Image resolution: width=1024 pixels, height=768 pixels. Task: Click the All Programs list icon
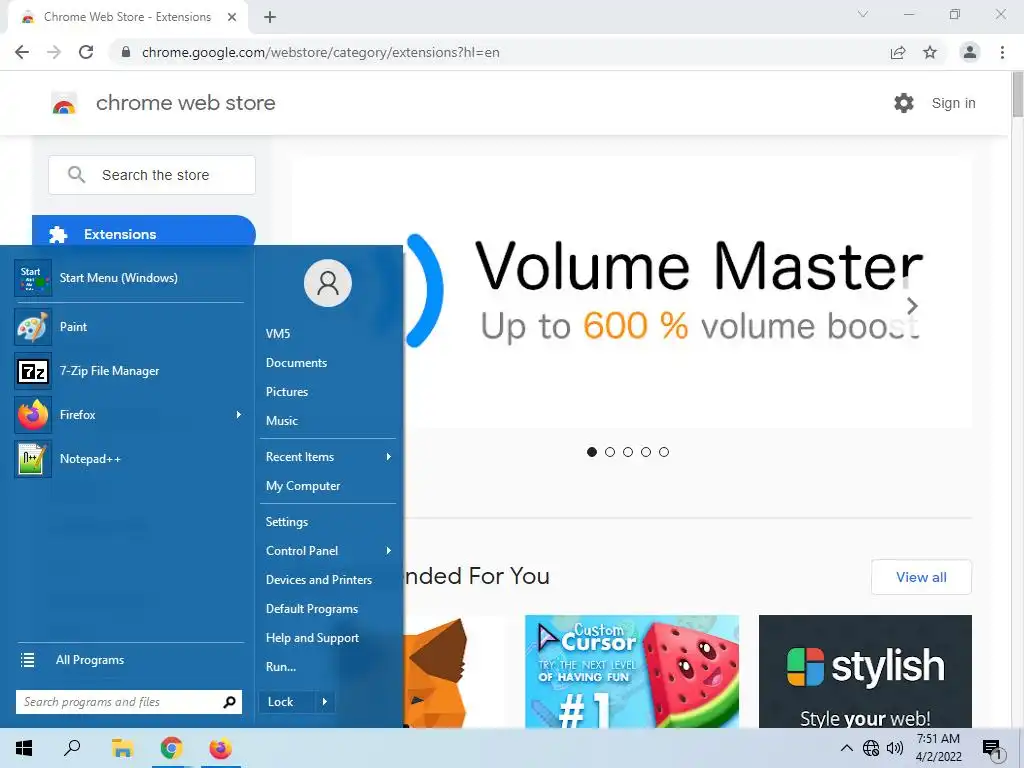(27, 660)
